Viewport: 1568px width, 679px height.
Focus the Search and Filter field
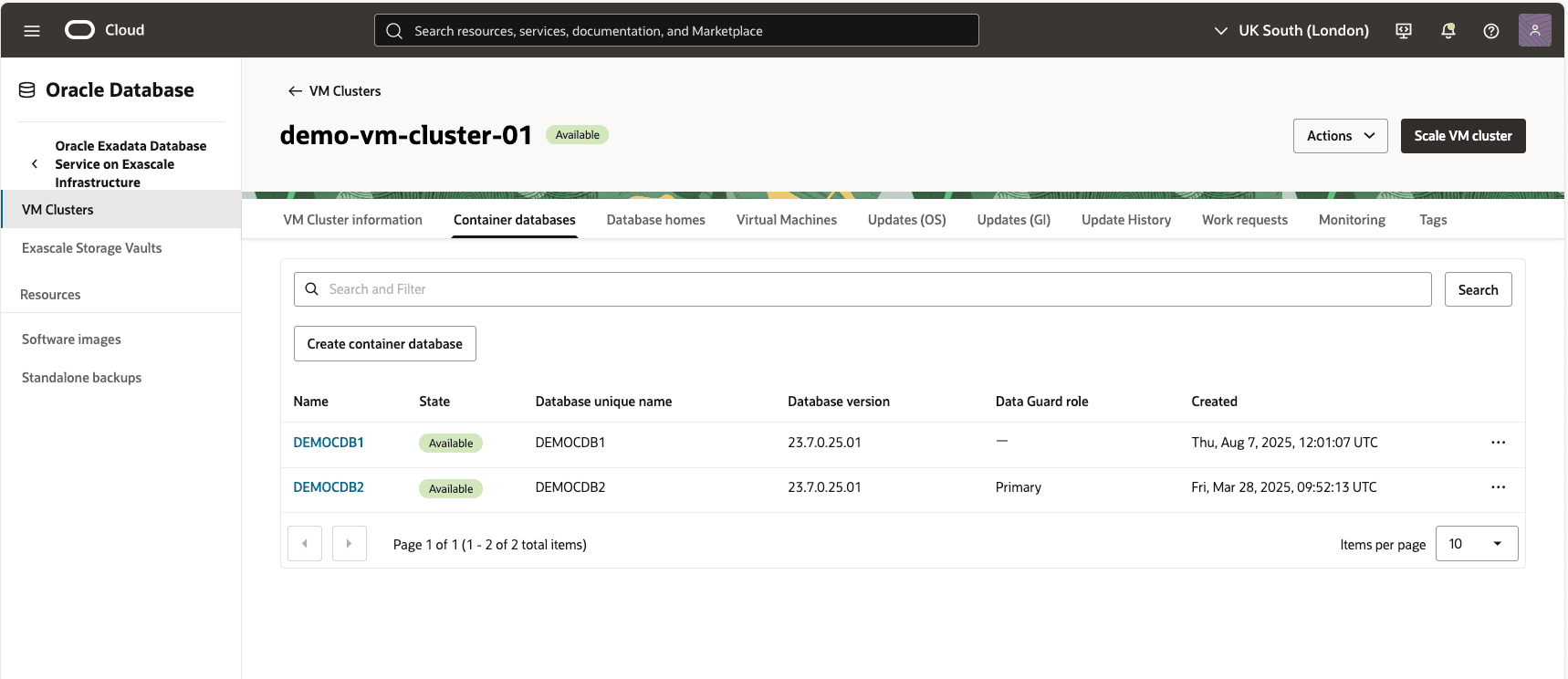tap(862, 289)
